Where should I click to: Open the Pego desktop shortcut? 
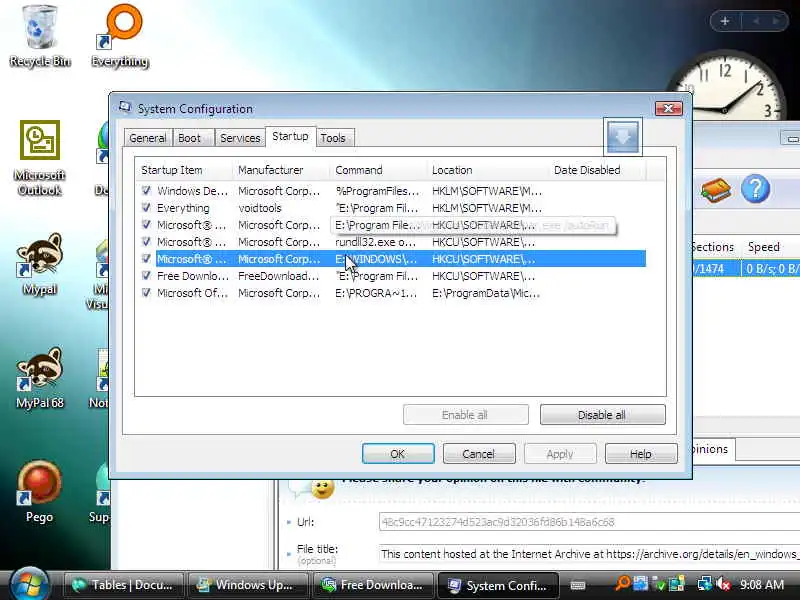[39, 491]
